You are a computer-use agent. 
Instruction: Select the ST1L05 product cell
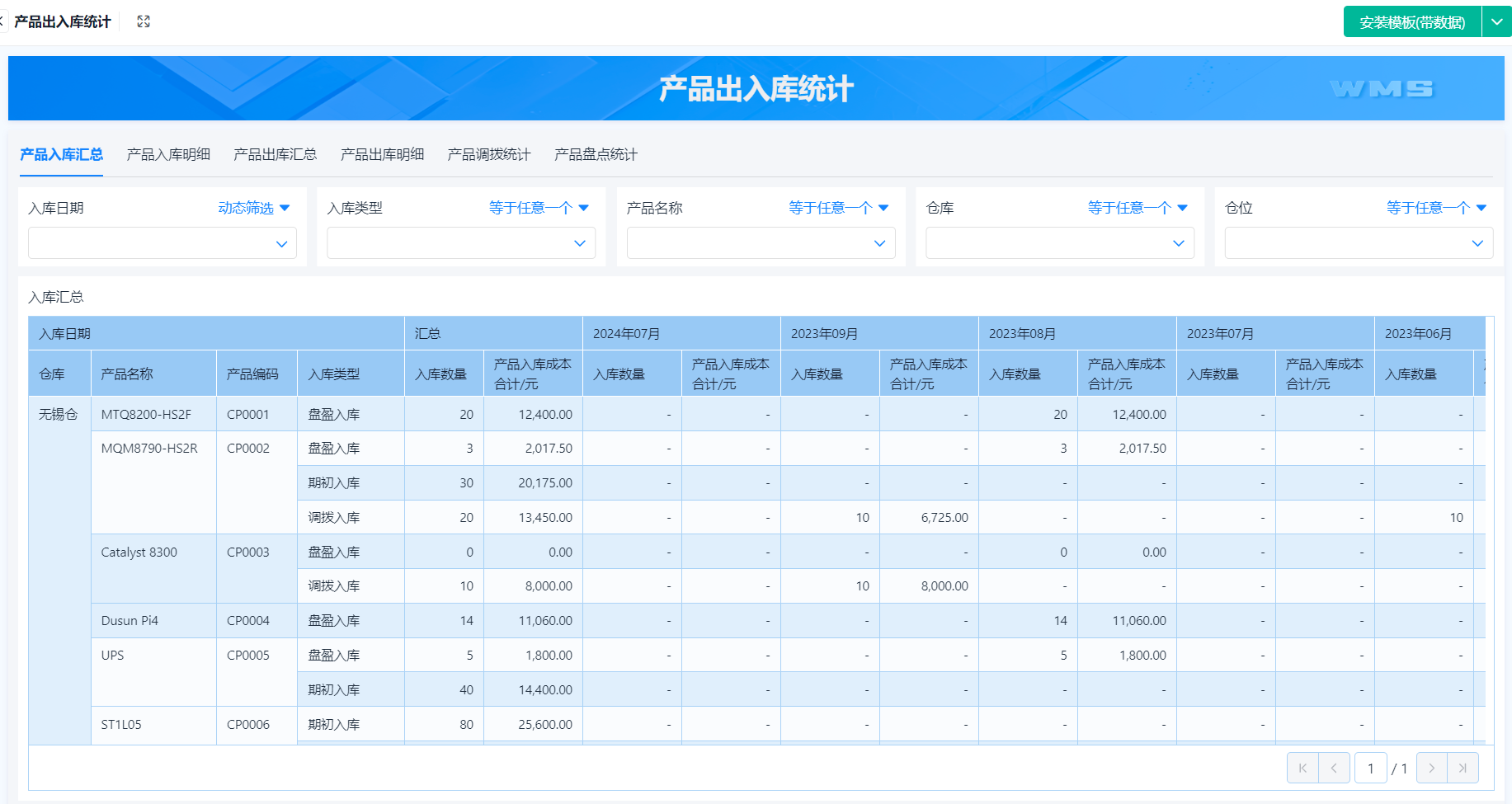[153, 725]
